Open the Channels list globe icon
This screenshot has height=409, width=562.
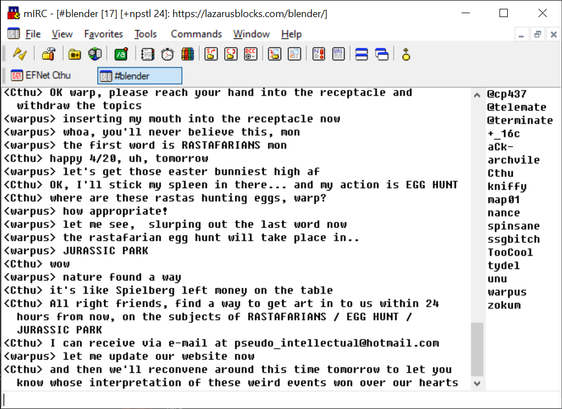[x=95, y=54]
